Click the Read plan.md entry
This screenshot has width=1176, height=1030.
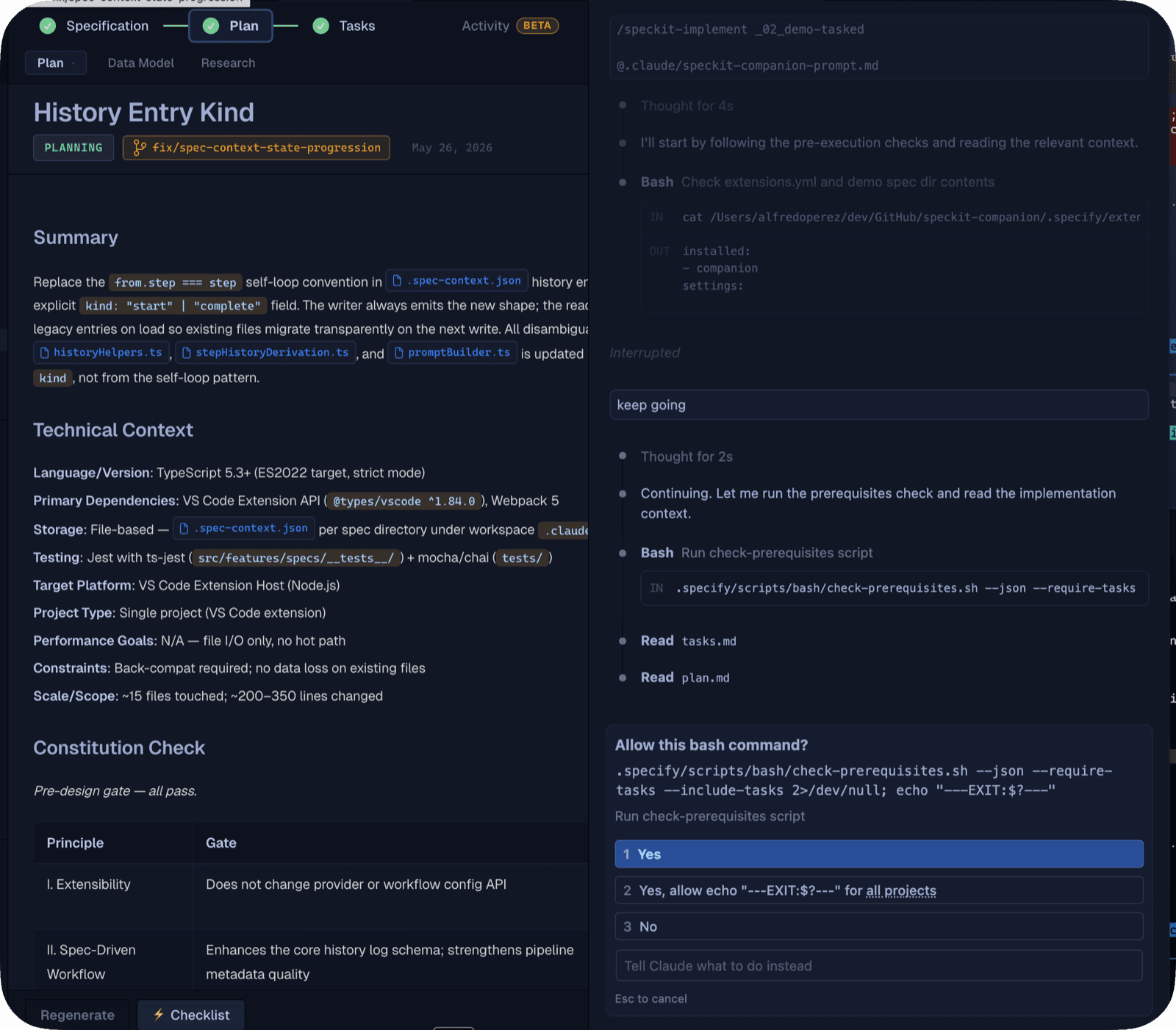tap(685, 678)
